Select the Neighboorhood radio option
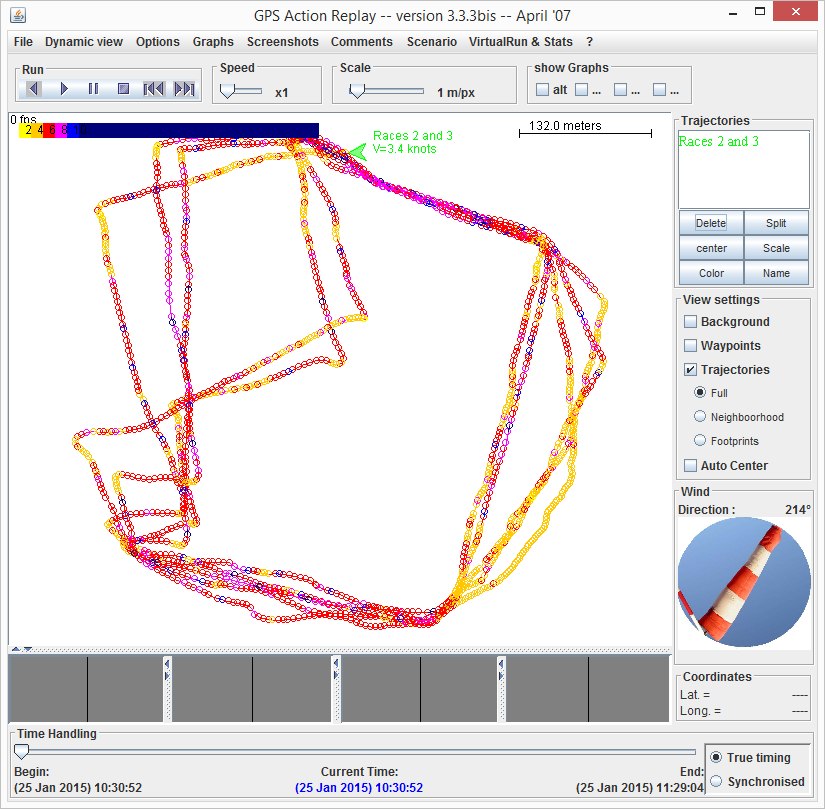This screenshot has height=809, width=825. pyautogui.click(x=700, y=417)
